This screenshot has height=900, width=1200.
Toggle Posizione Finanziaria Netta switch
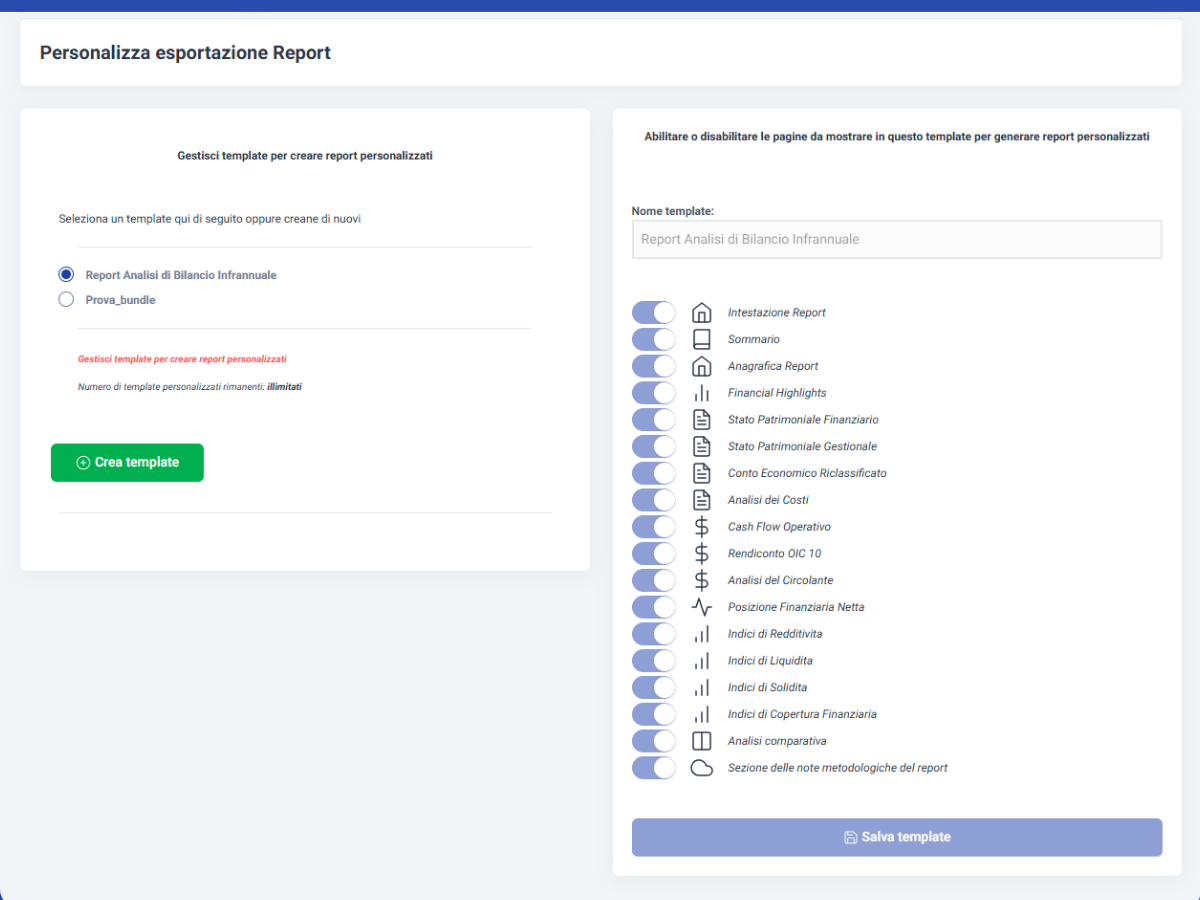[x=654, y=607]
